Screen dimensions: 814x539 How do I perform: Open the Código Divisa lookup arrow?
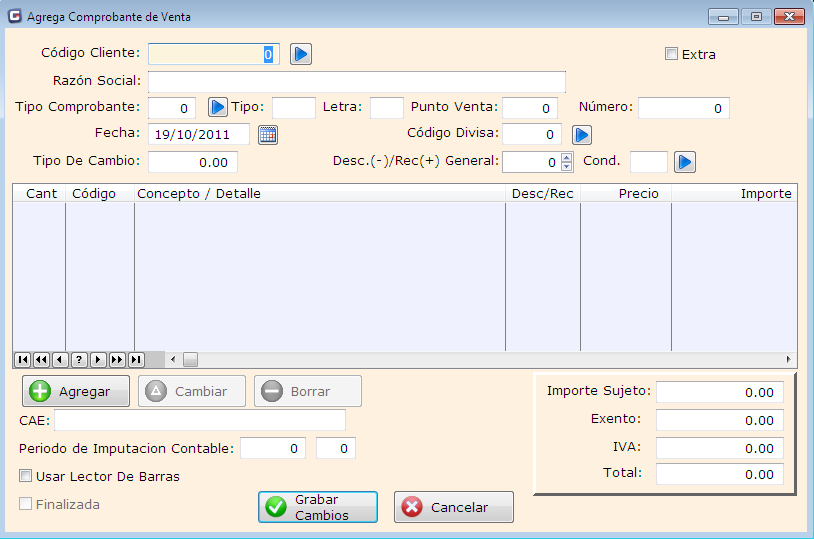pyautogui.click(x=582, y=134)
